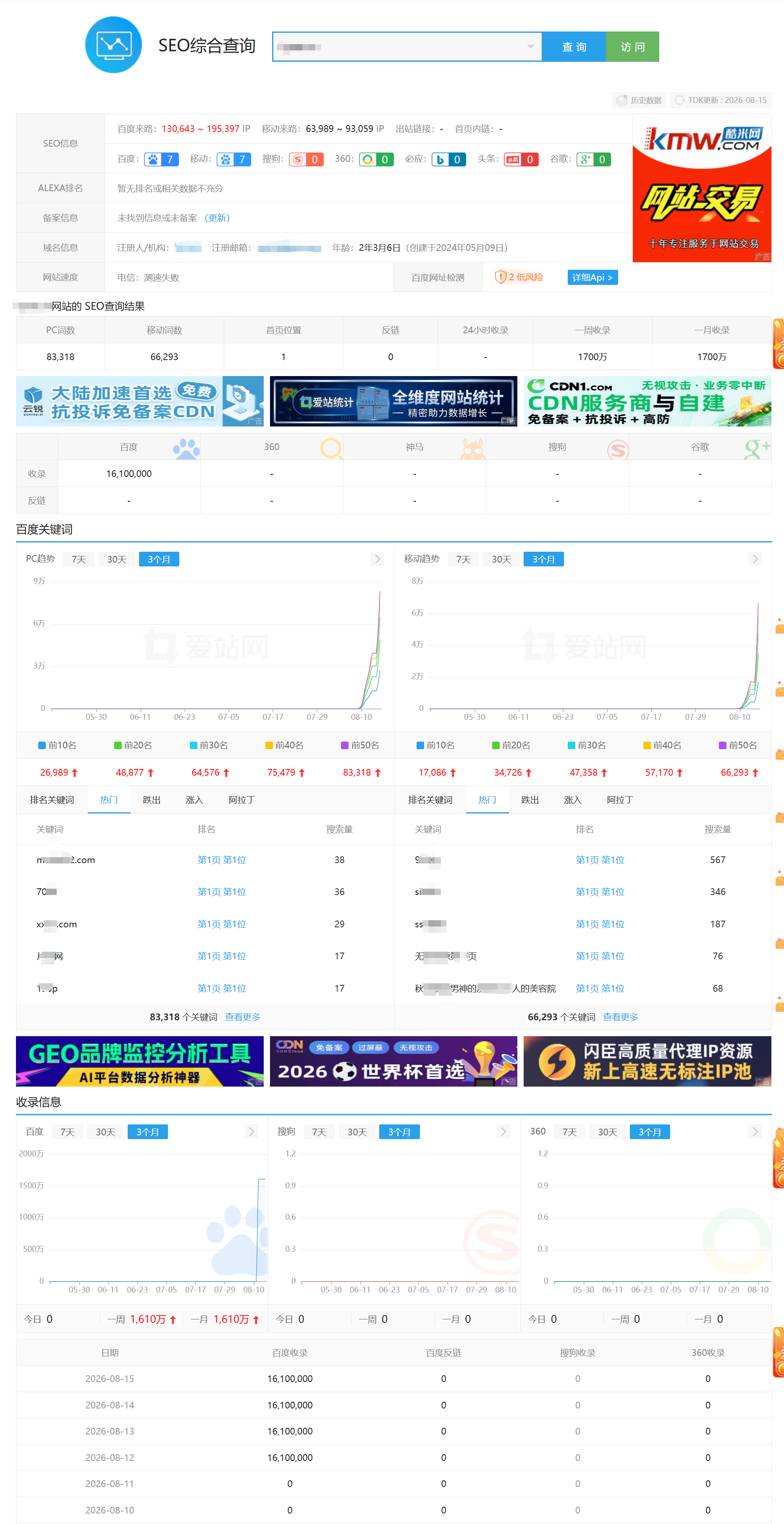Select 3个月 in 百度 收录 chart
This screenshot has width=784, height=1524.
pos(148,1132)
